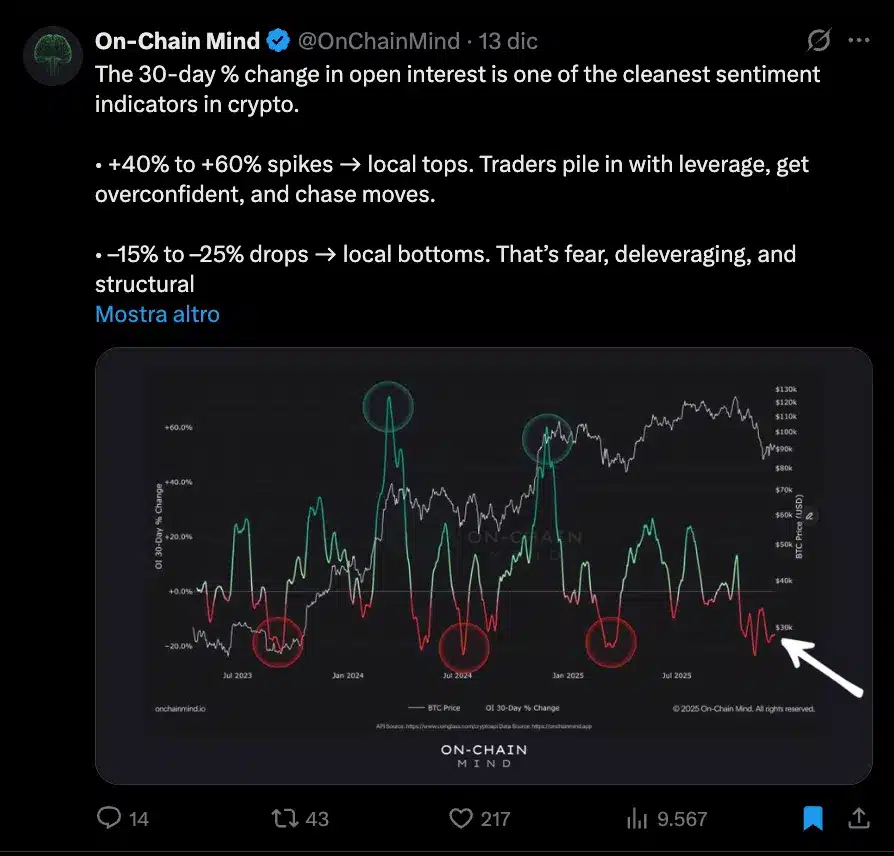Click the "OI 30-Day % Change" legend entry
This screenshot has height=856, width=894.
click(x=523, y=707)
